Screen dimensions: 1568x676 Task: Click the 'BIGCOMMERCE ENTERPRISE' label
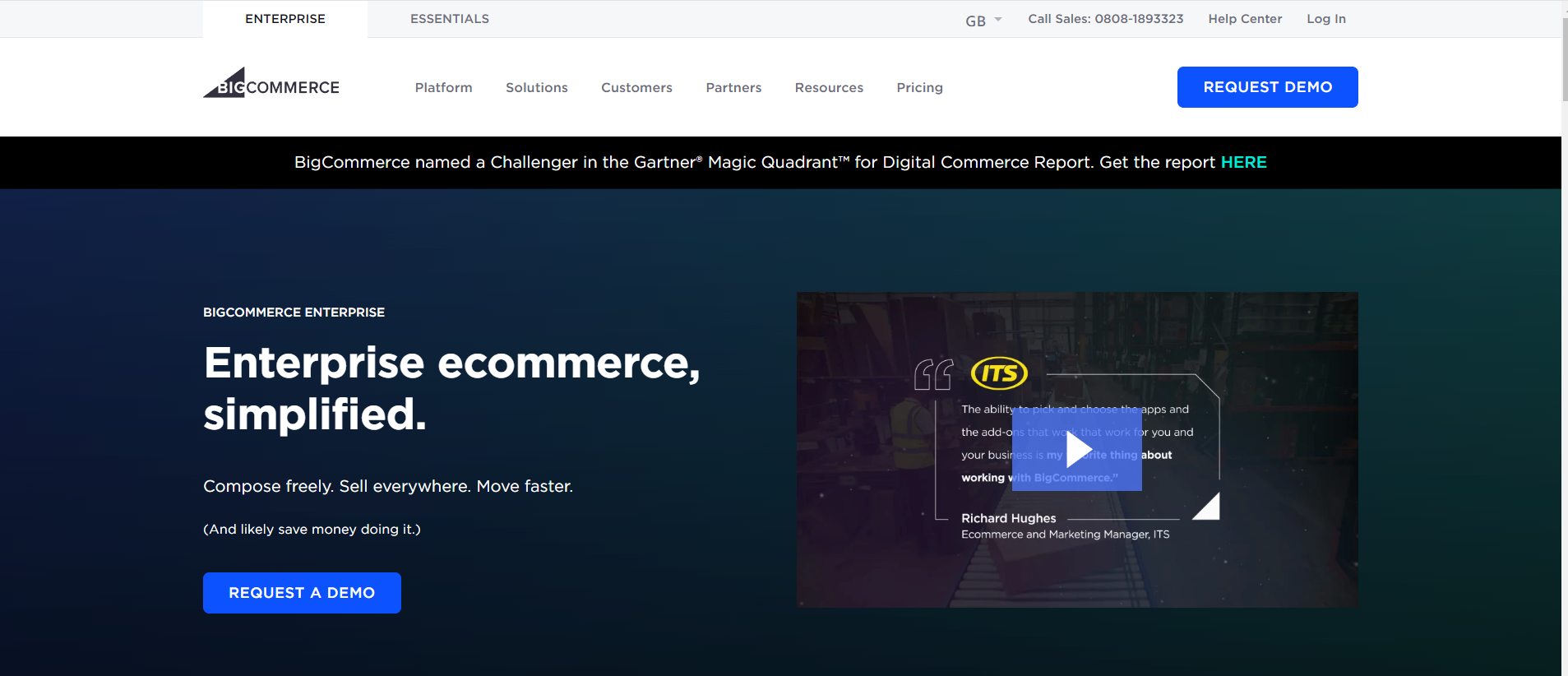point(294,313)
